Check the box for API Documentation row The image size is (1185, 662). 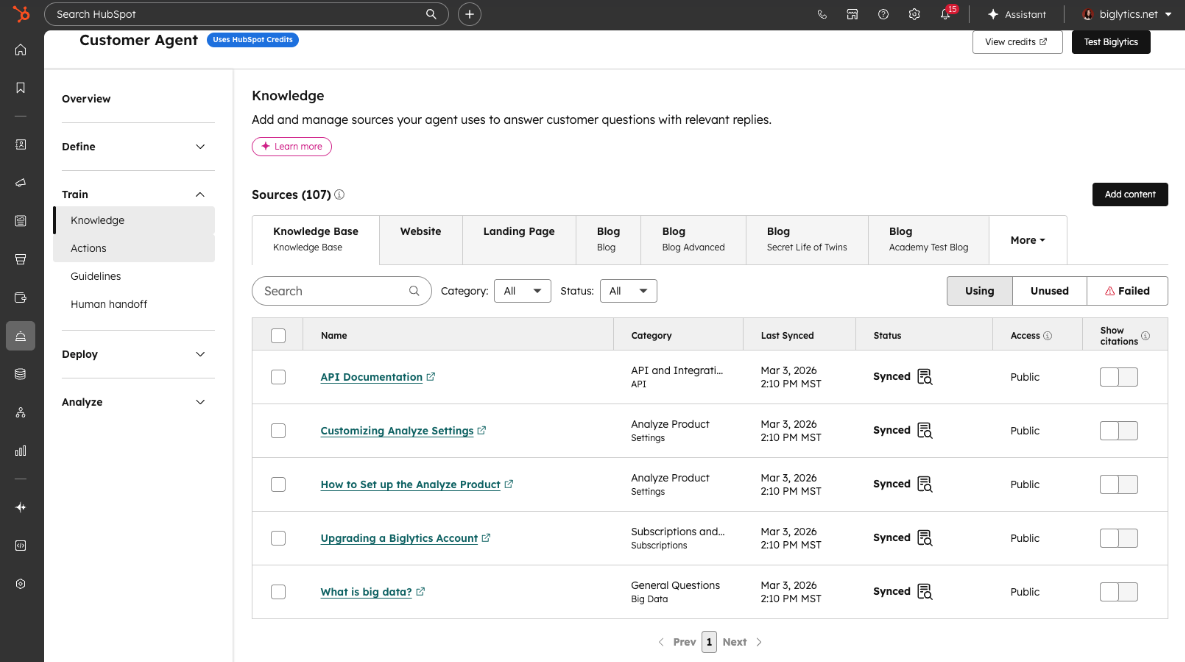coord(278,376)
